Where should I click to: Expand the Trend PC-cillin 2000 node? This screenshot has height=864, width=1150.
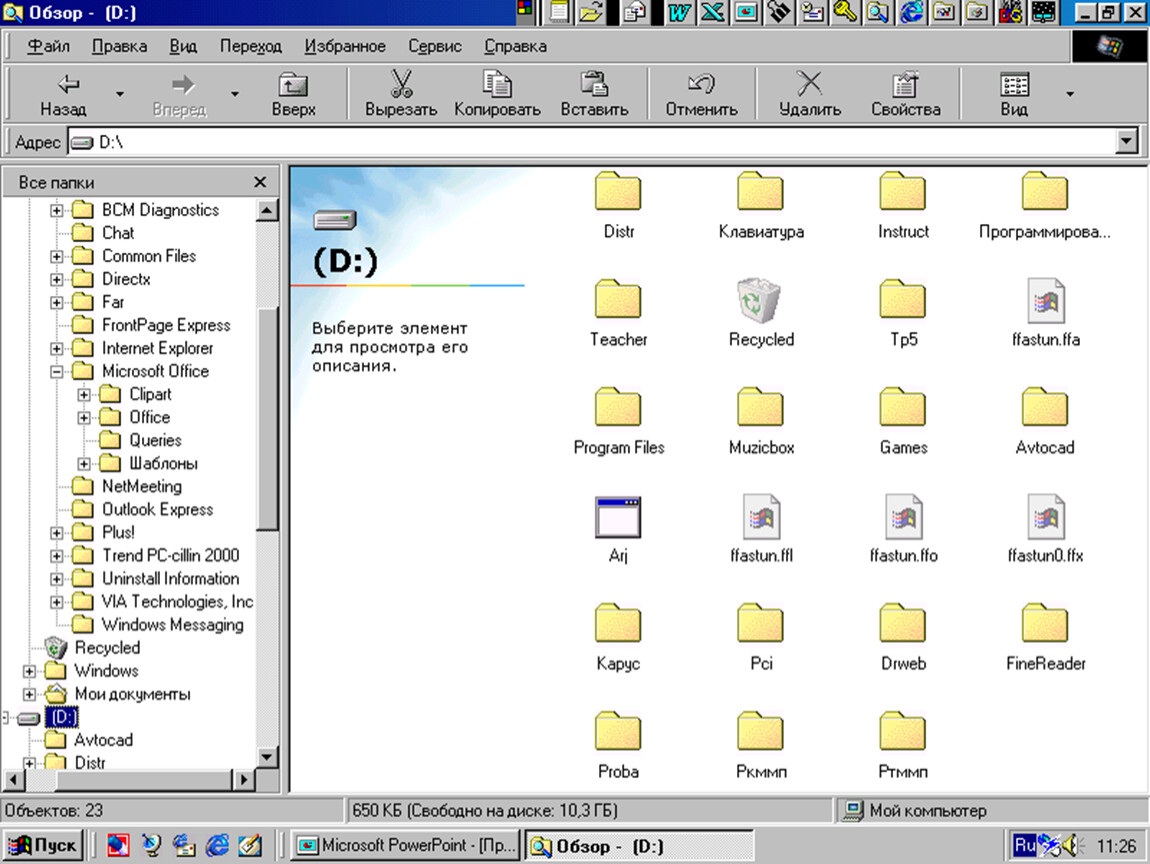click(56, 556)
